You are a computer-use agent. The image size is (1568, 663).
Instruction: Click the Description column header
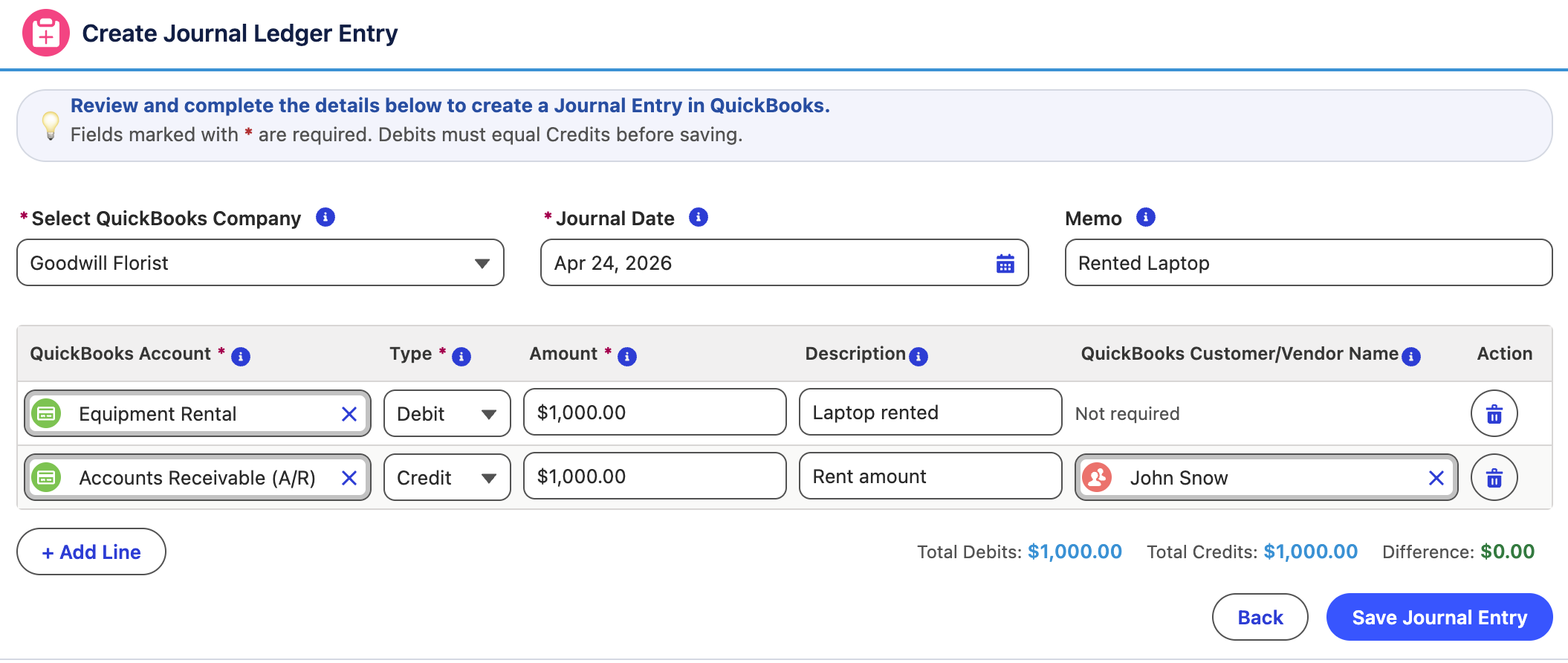pos(855,354)
